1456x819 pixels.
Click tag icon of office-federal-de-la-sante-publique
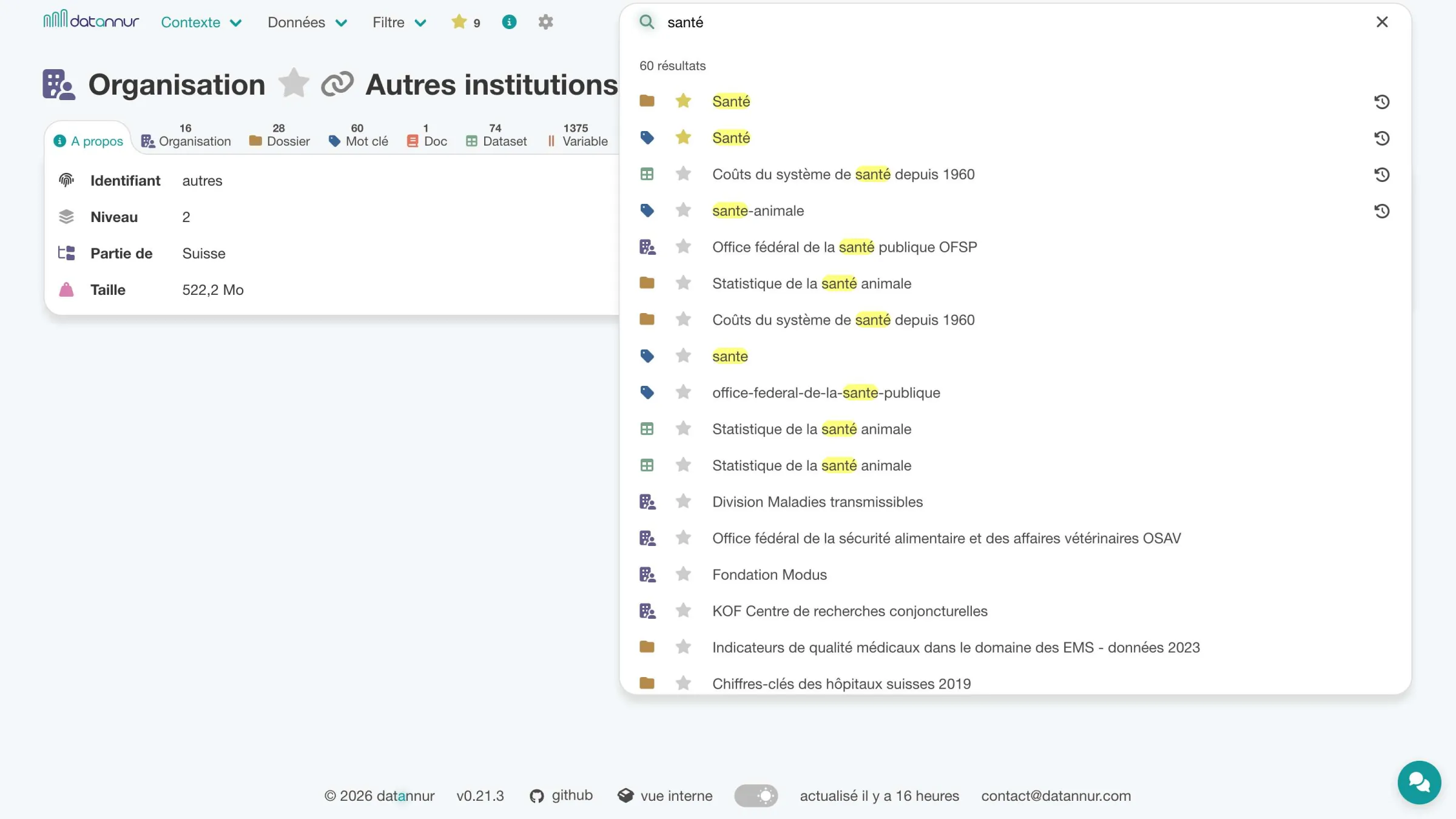point(647,393)
